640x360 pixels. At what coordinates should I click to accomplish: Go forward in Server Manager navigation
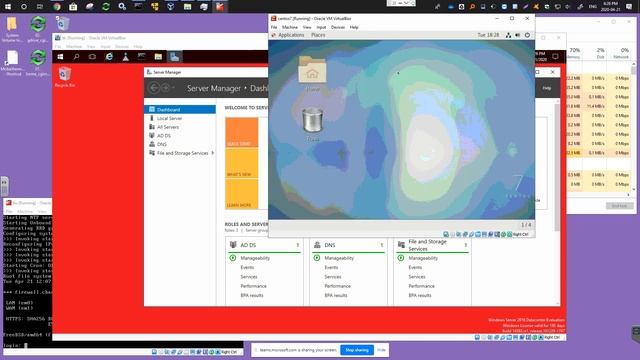166,88
